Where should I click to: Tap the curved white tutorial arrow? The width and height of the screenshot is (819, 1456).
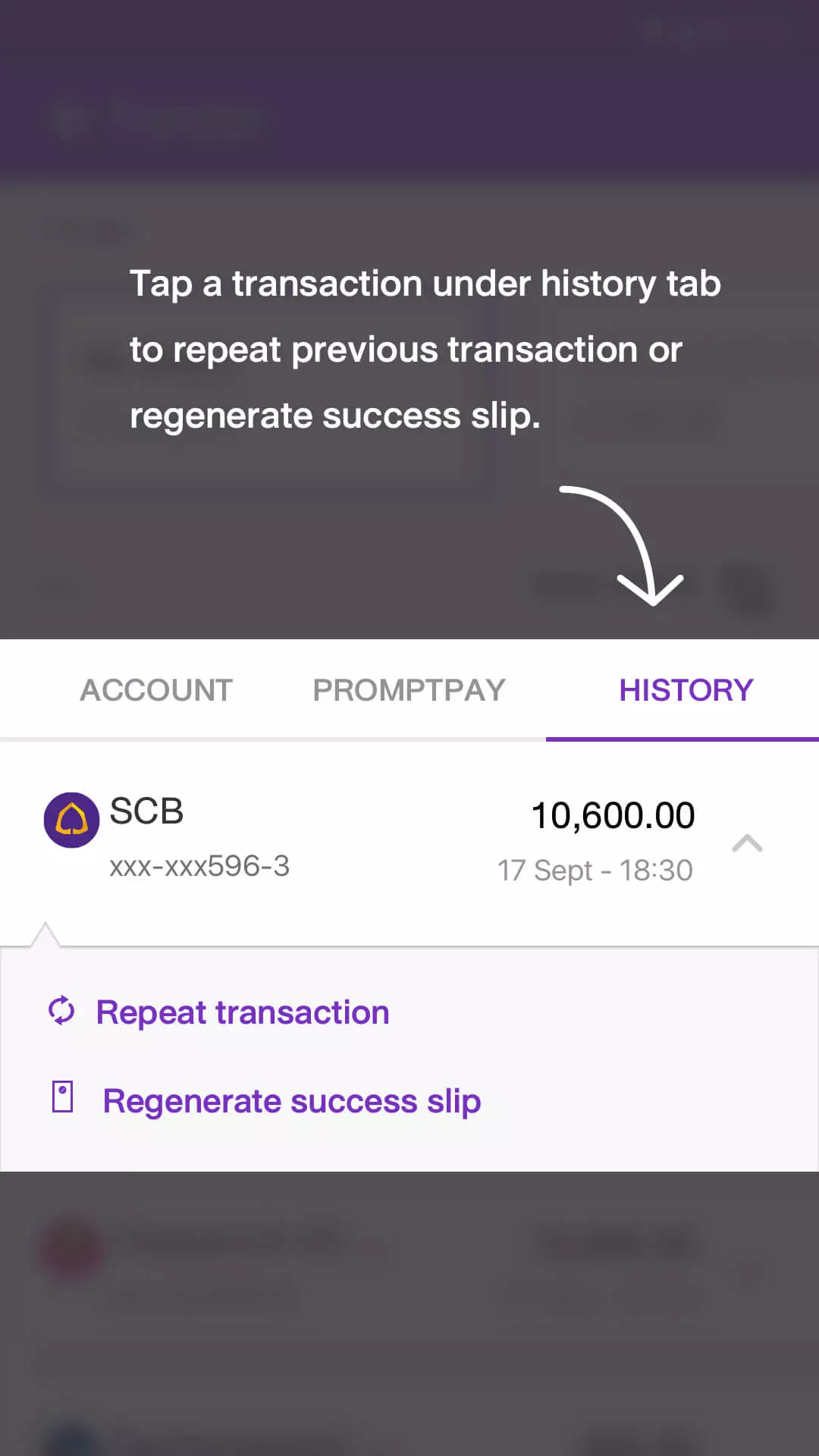[x=629, y=542]
